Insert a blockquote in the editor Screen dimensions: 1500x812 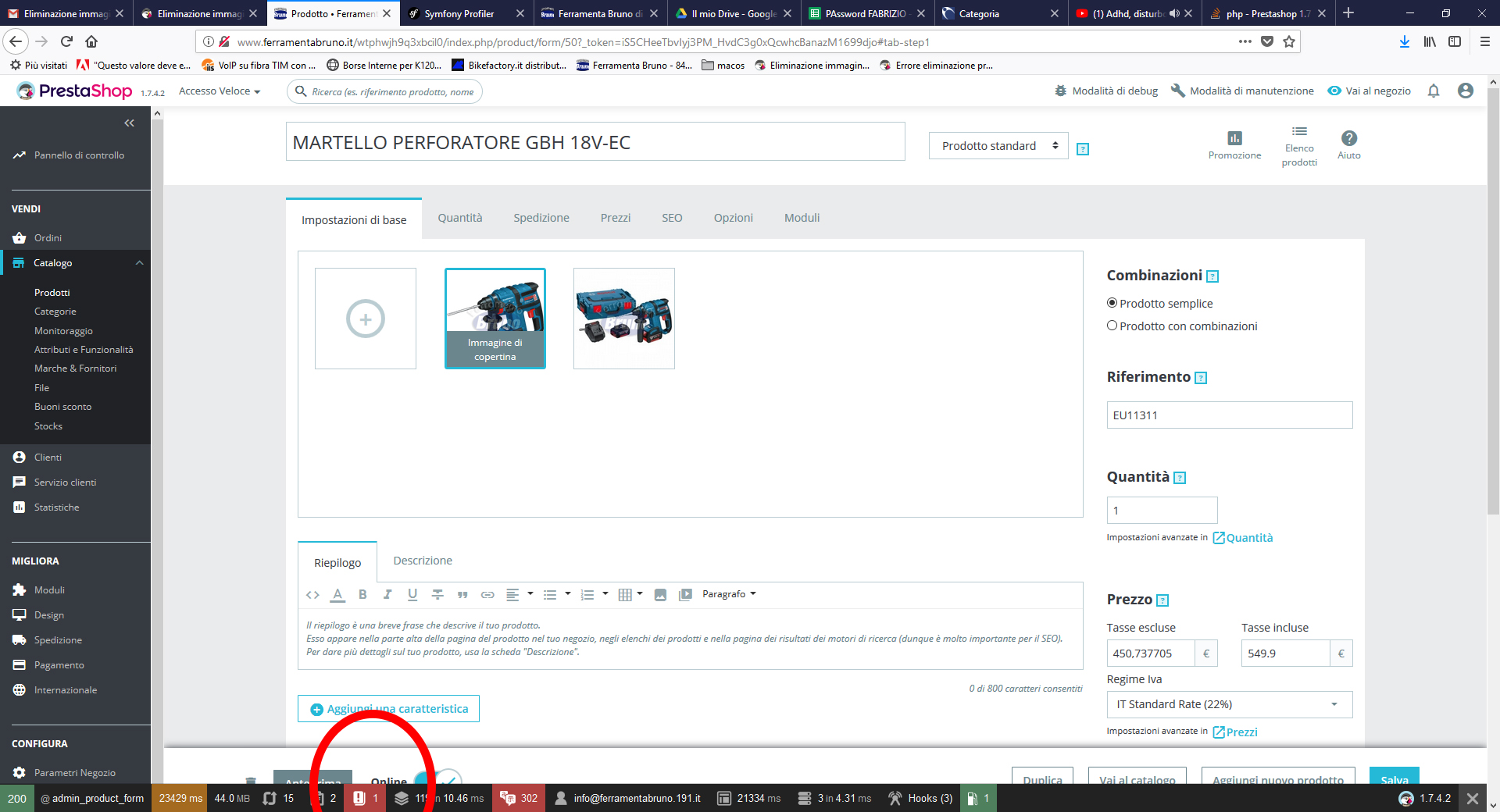tap(462, 595)
